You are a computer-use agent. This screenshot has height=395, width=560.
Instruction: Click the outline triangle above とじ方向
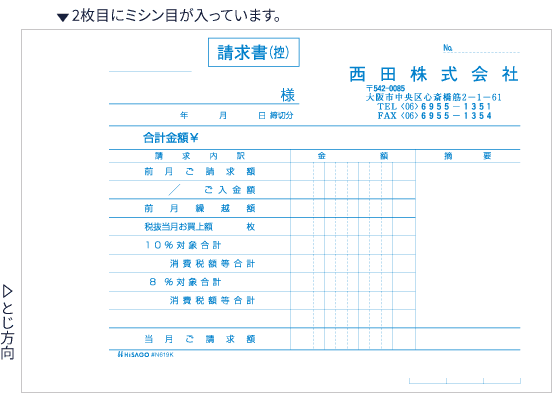8,291
